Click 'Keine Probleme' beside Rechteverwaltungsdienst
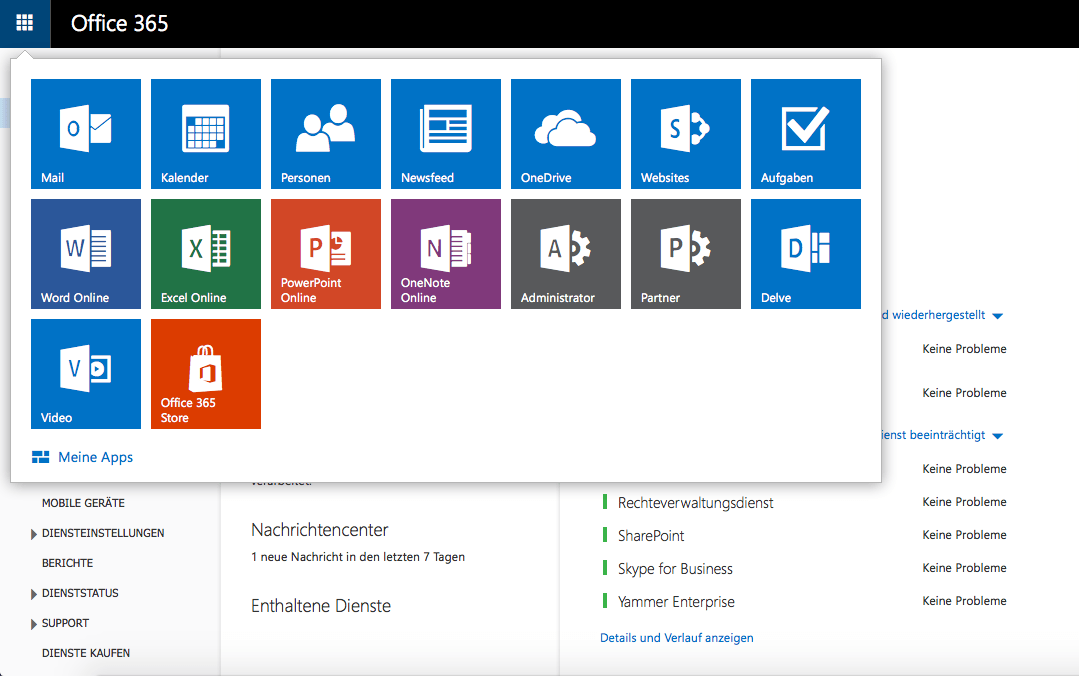This screenshot has height=676, width=1079. tap(964, 502)
